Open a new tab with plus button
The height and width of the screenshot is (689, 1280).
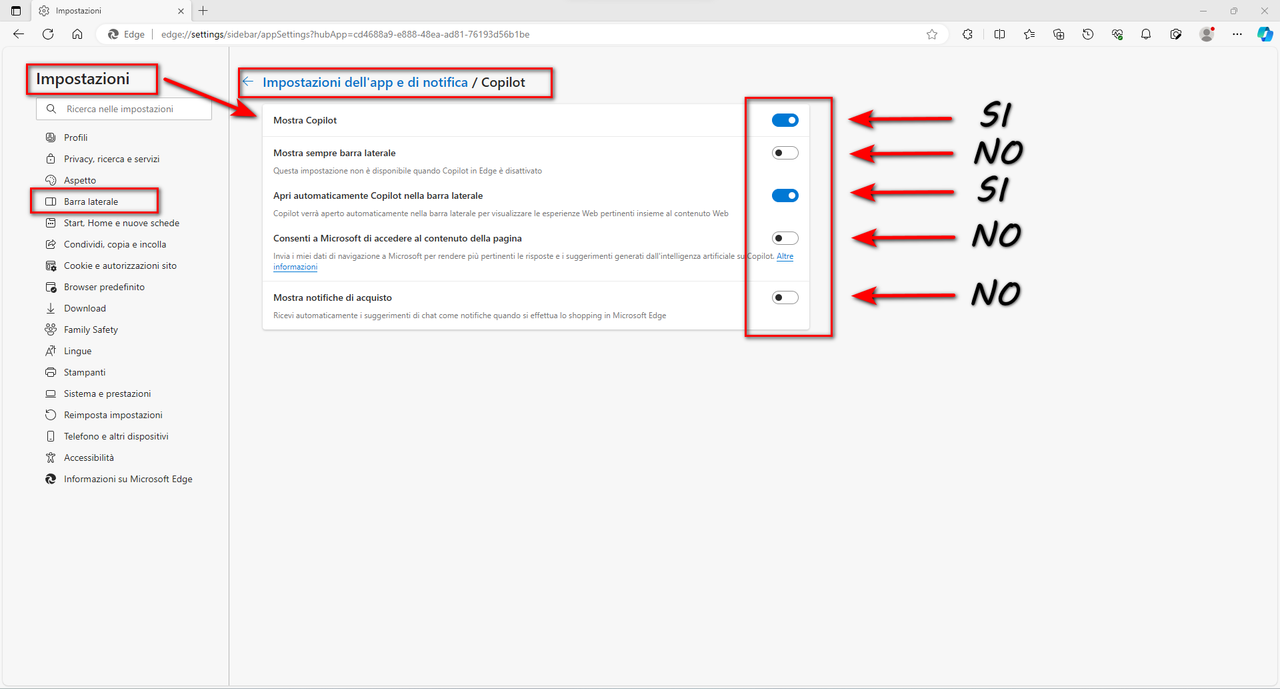tap(203, 10)
